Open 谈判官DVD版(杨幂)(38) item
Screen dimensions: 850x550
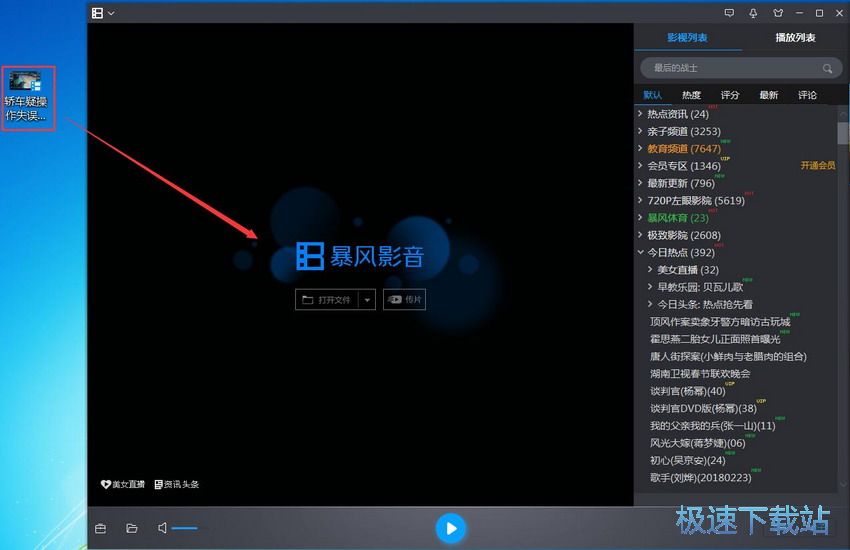[x=703, y=409]
